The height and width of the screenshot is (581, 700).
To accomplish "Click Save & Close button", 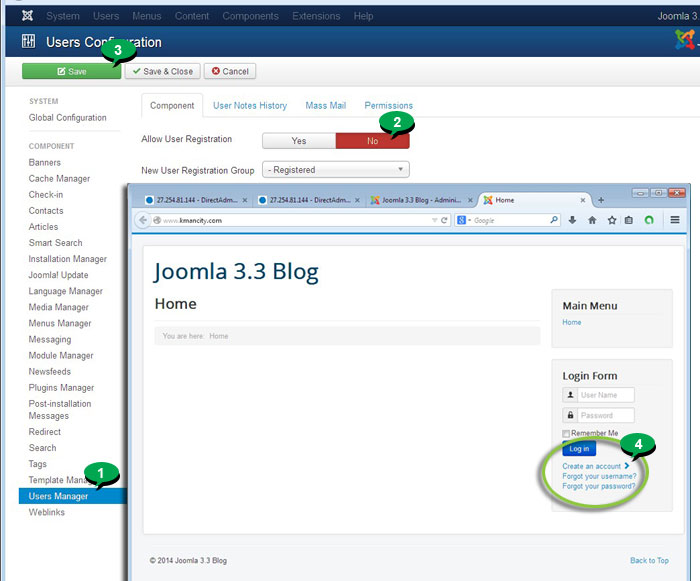I will pos(162,71).
